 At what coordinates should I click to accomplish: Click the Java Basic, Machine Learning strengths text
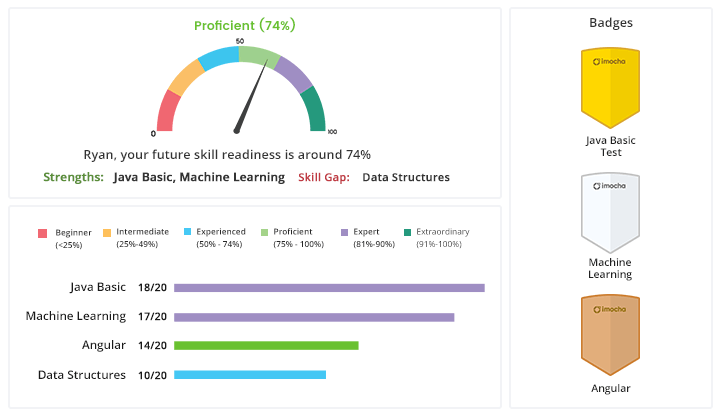(x=200, y=177)
